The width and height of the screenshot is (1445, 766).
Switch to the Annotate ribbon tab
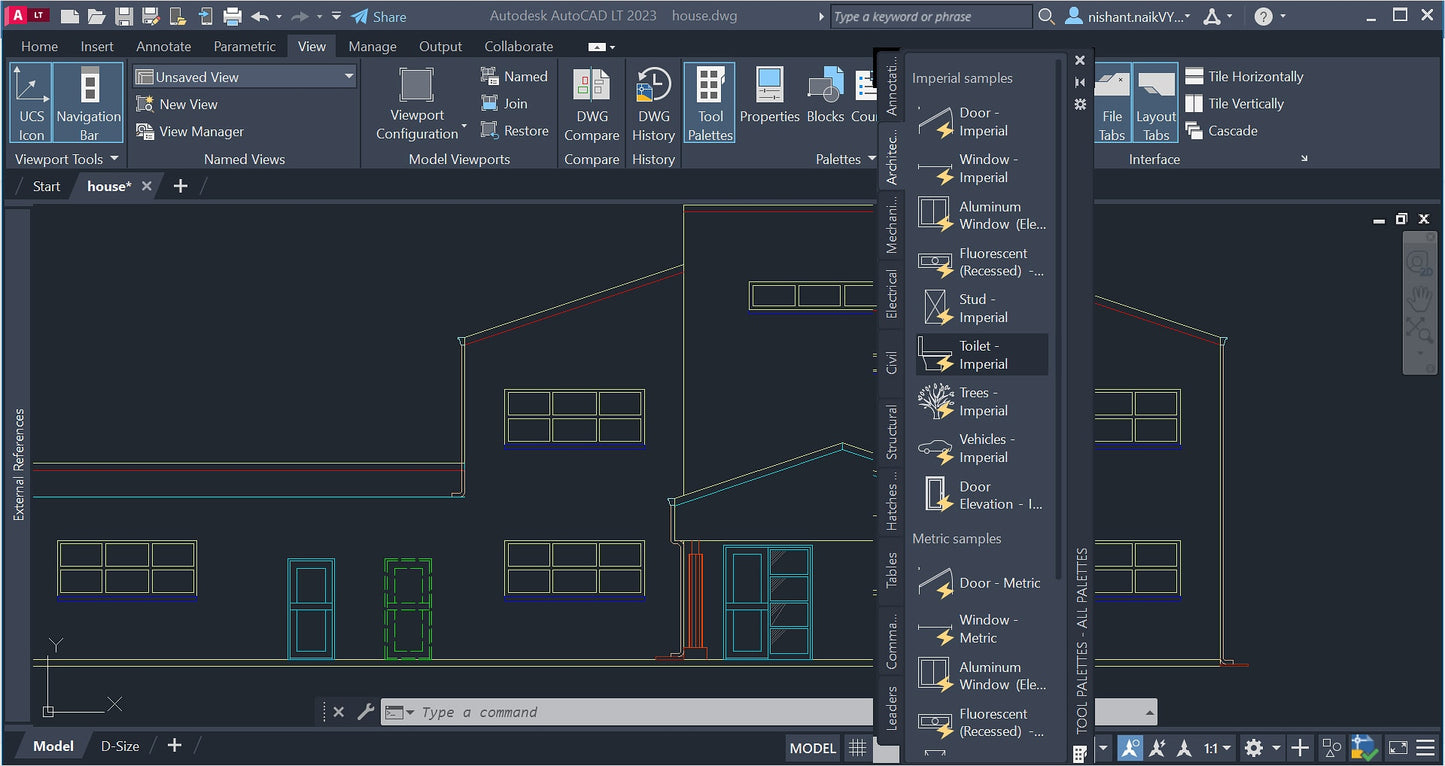click(163, 46)
